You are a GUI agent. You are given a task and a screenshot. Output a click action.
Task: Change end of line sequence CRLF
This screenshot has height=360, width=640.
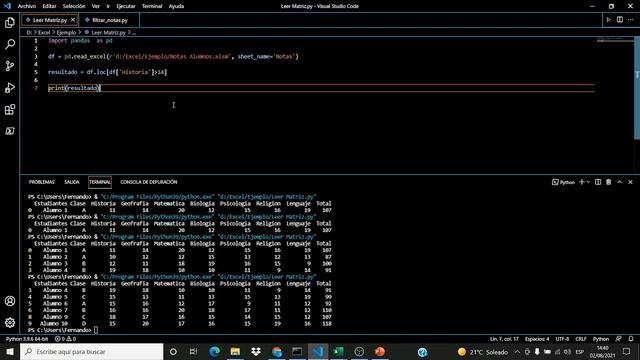pos(581,339)
